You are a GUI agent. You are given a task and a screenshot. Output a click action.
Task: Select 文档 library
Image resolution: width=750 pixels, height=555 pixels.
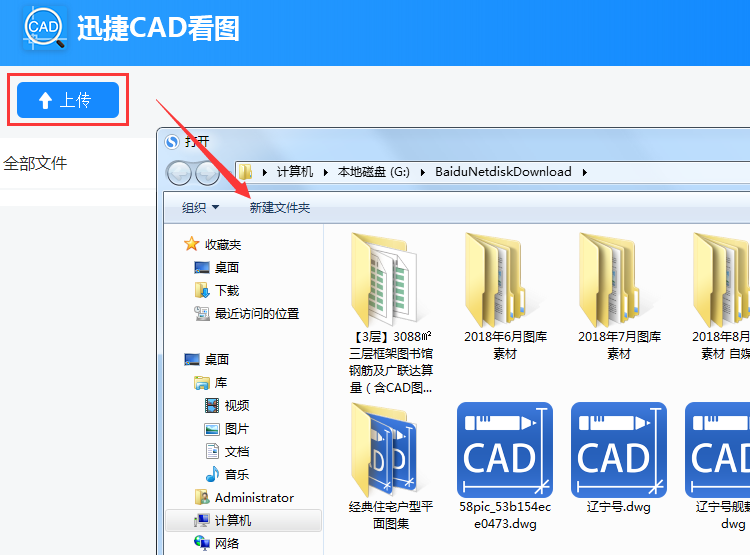tap(237, 452)
